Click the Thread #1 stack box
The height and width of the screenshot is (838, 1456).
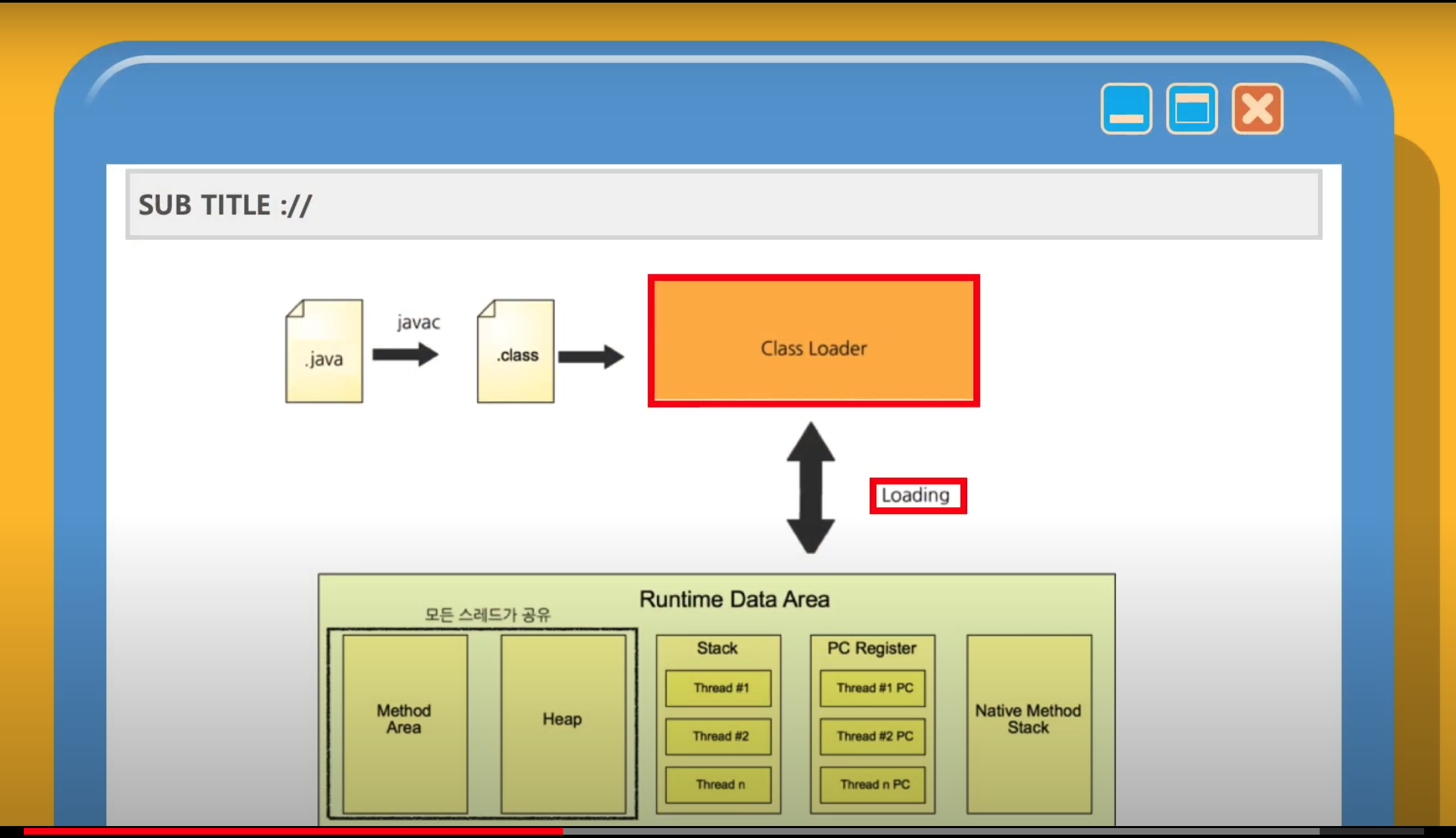(719, 688)
